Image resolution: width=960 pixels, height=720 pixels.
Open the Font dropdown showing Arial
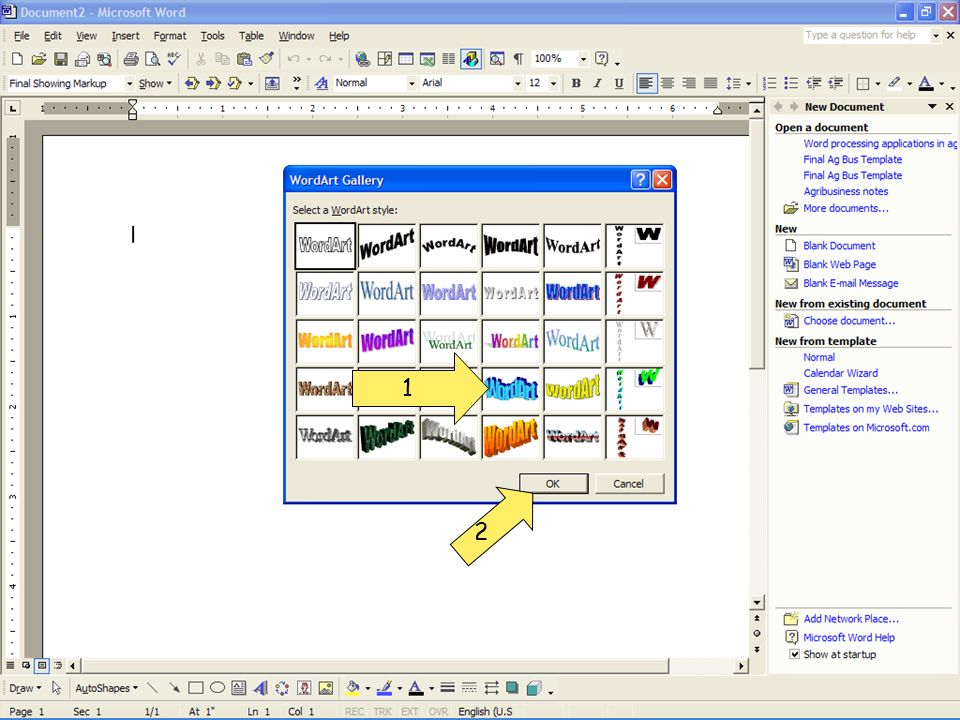[517, 83]
